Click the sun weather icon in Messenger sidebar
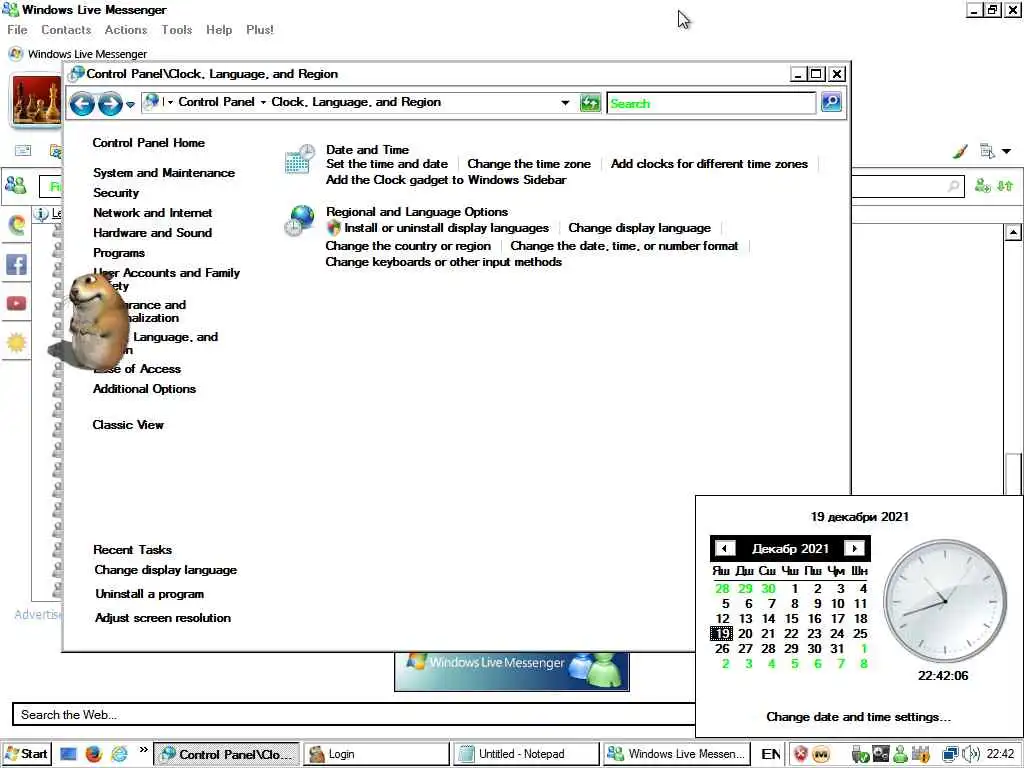Image resolution: width=1024 pixels, height=768 pixels. click(x=16, y=342)
